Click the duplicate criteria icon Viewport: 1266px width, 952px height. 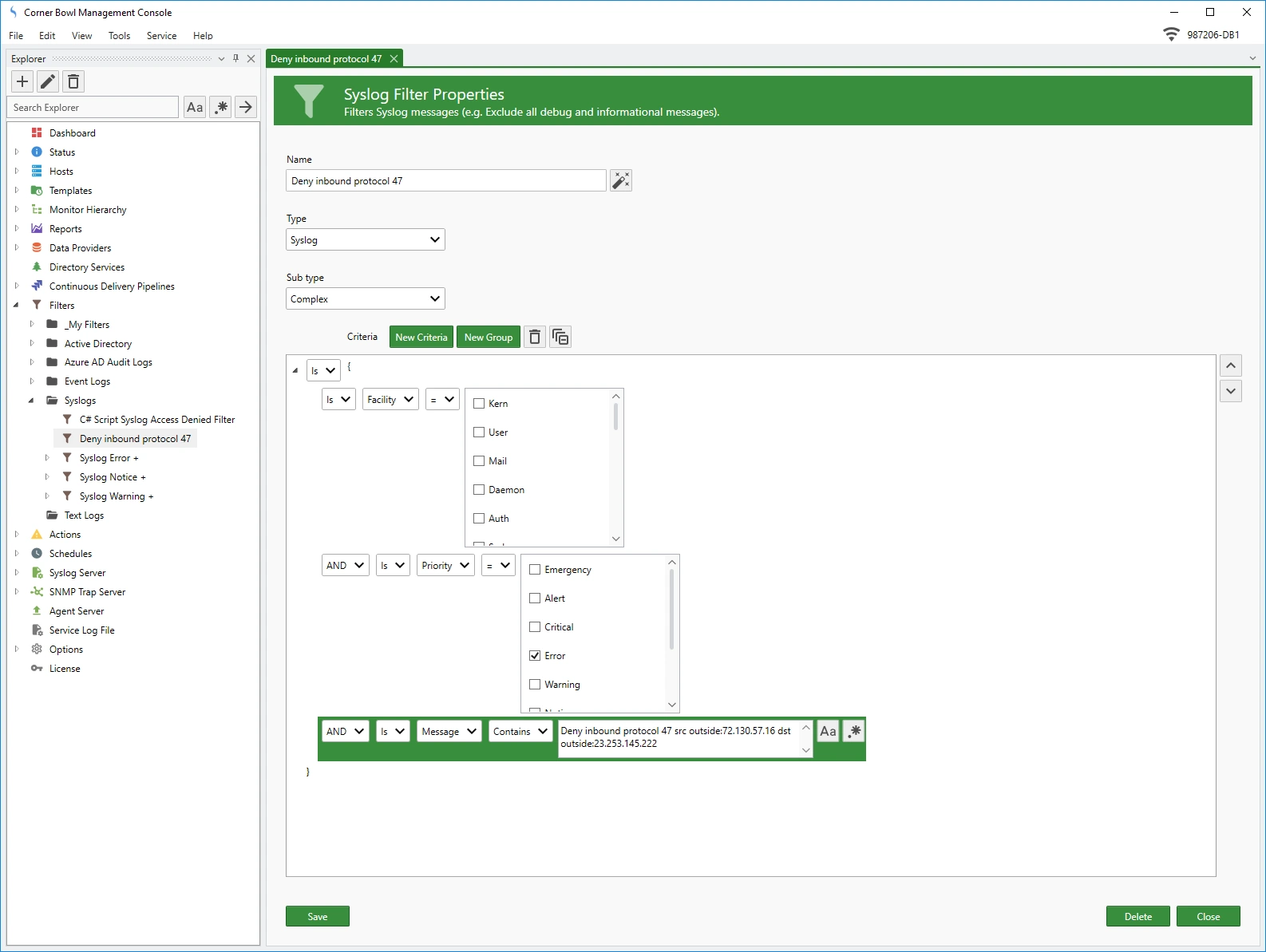pos(560,338)
